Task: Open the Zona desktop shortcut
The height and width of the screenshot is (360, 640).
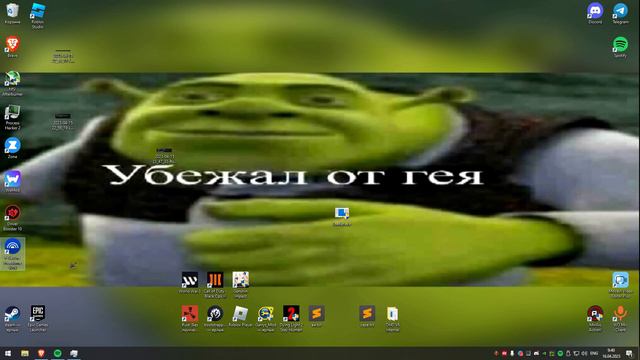Action: 12,148
